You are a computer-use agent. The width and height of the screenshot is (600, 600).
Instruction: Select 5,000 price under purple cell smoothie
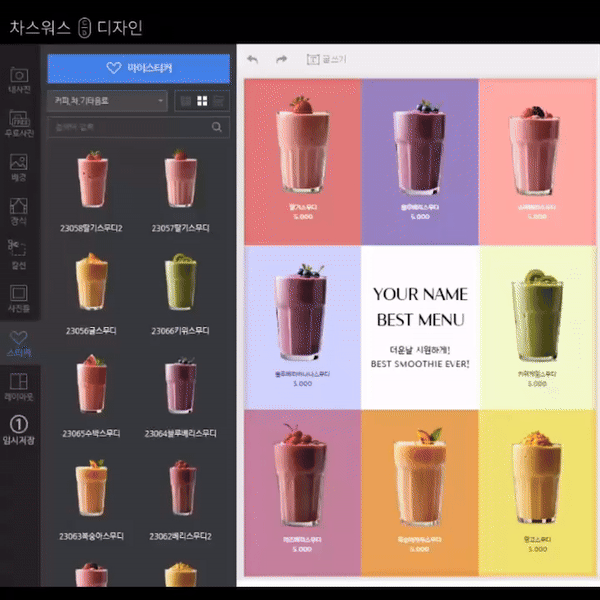420,217
